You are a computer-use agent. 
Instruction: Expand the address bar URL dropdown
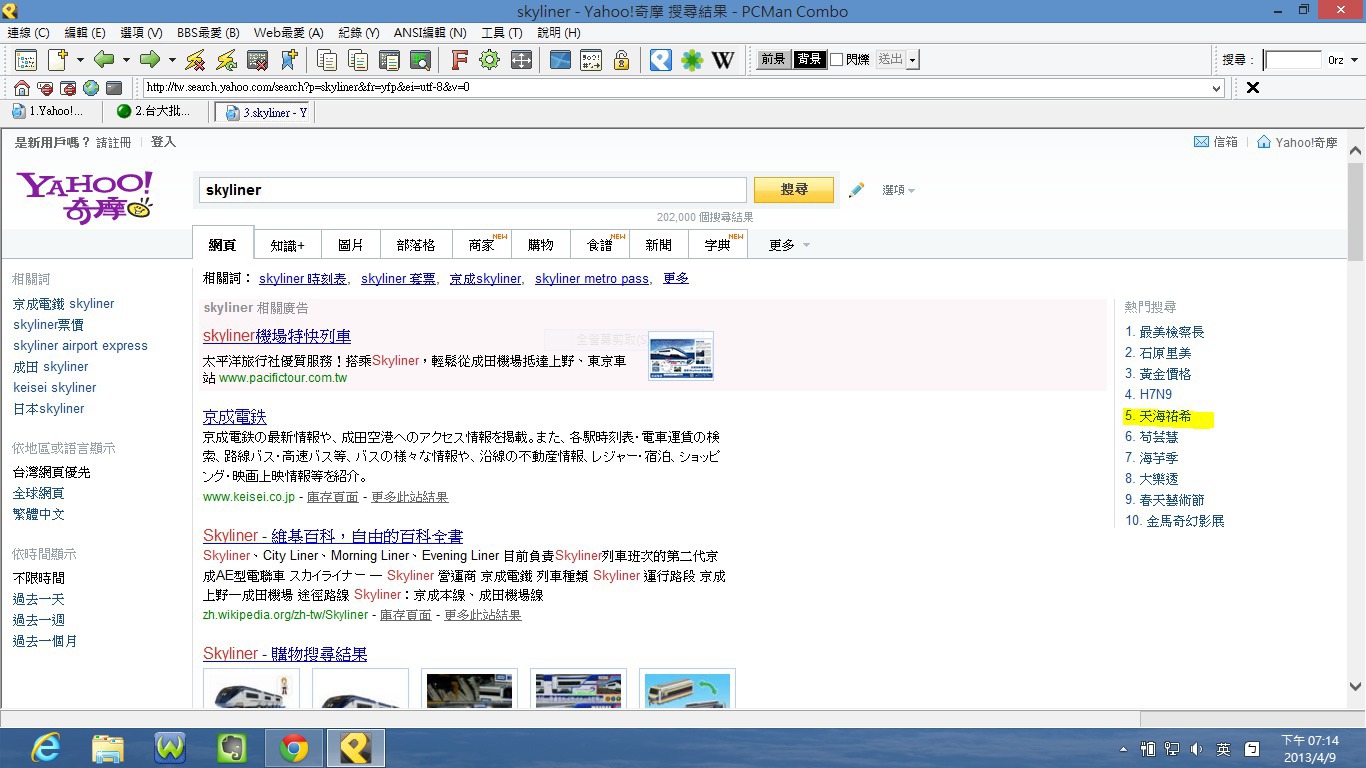(x=1217, y=88)
